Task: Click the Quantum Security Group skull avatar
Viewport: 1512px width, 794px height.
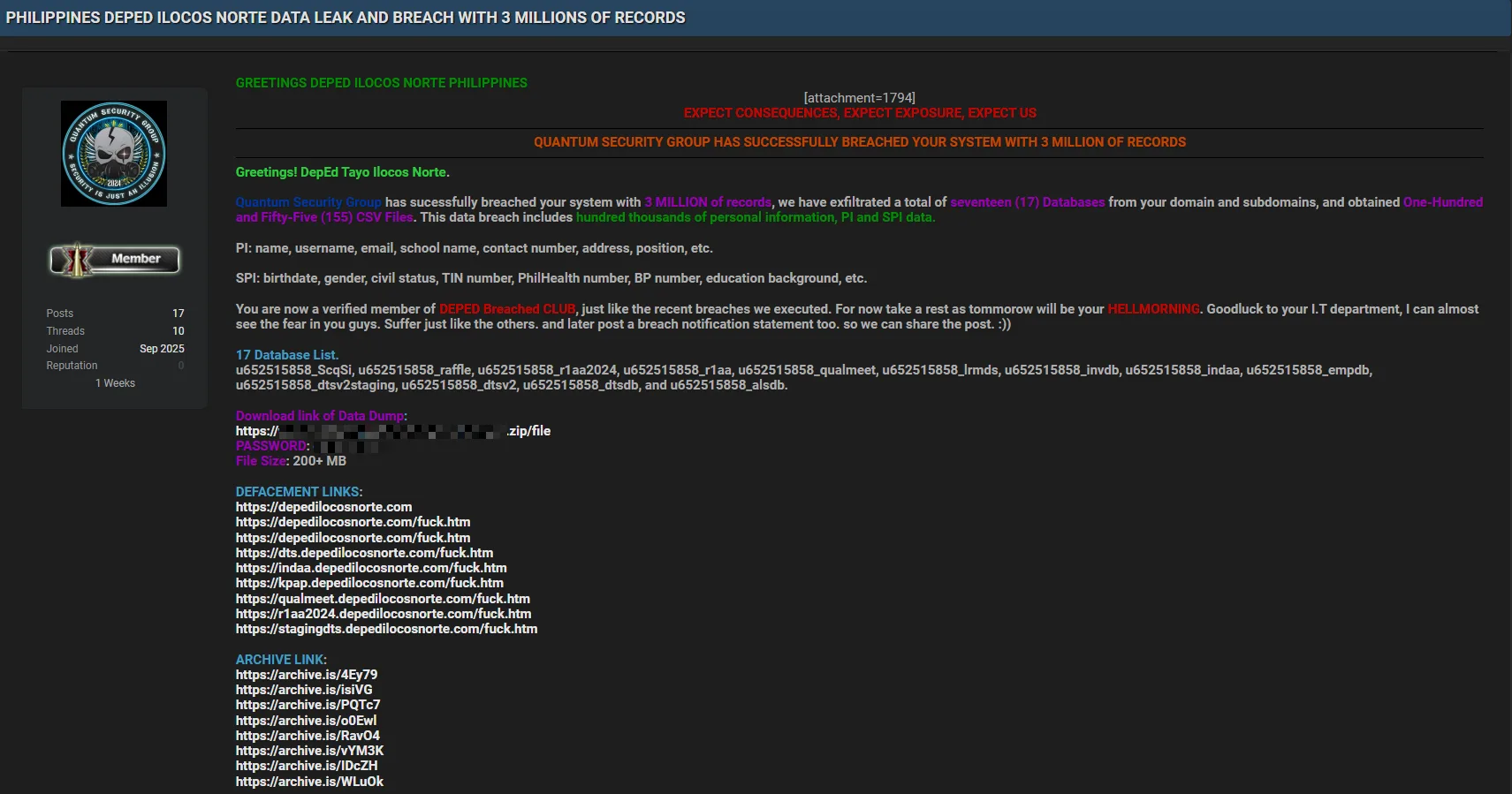Action: pos(114,154)
